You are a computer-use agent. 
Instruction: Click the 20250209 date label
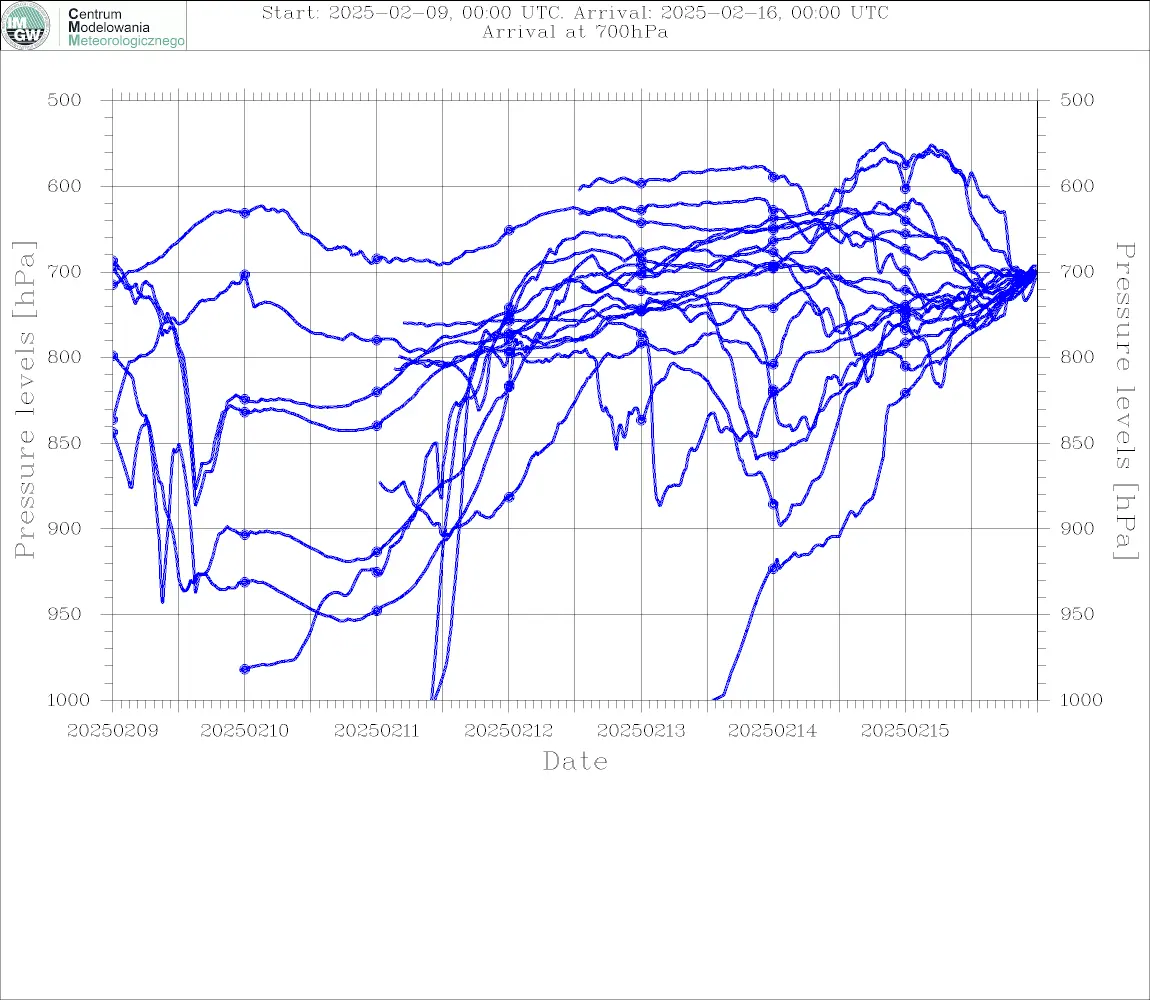click(112, 731)
